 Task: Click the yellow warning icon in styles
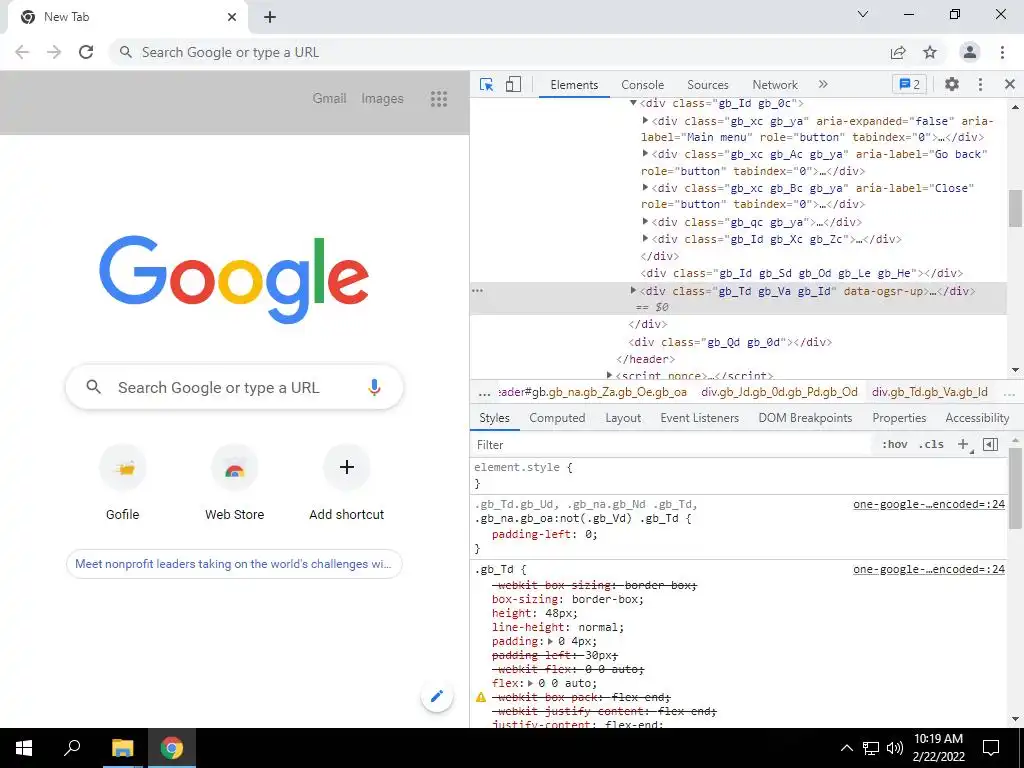tap(481, 697)
